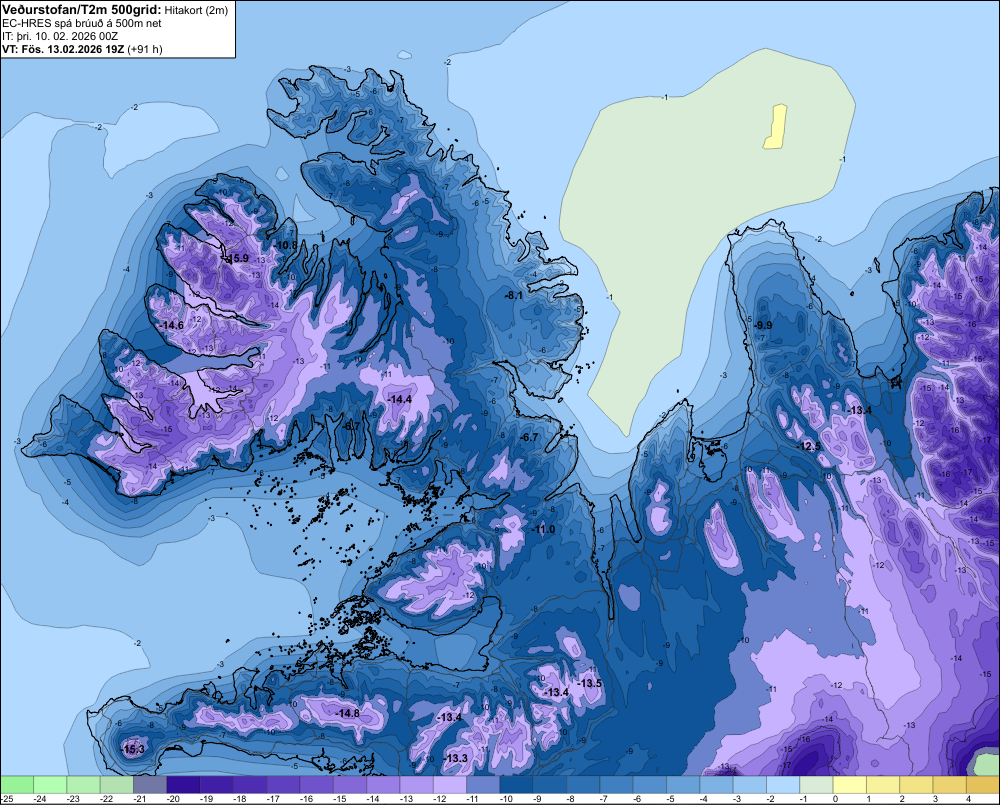This screenshot has height=805, width=1000.
Task: Click the legend color swatch labeled -25
Action: pos(17,784)
